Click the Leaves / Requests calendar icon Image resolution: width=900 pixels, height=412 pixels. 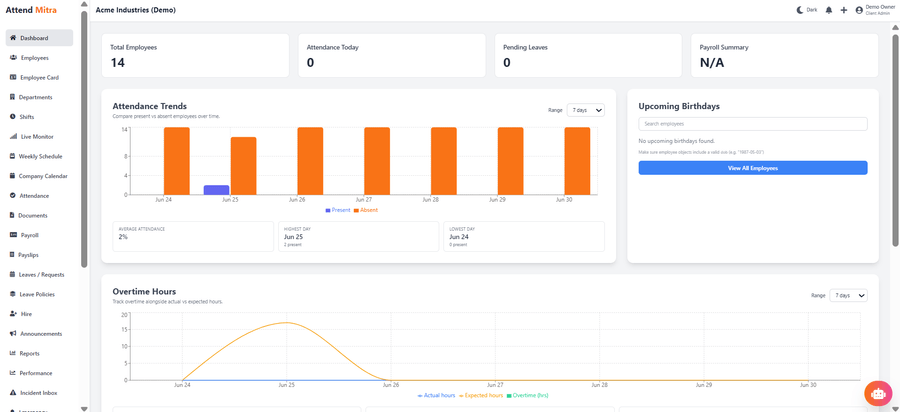pyautogui.click(x=13, y=274)
